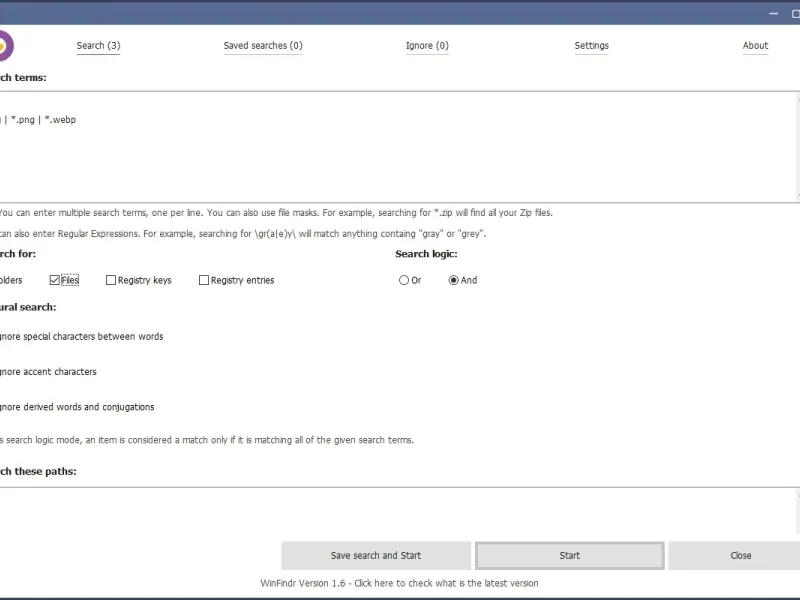Click the Search logic: heading

pyautogui.click(x=426, y=254)
